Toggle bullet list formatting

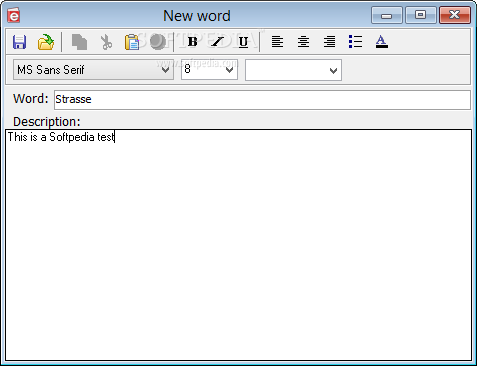pos(355,42)
